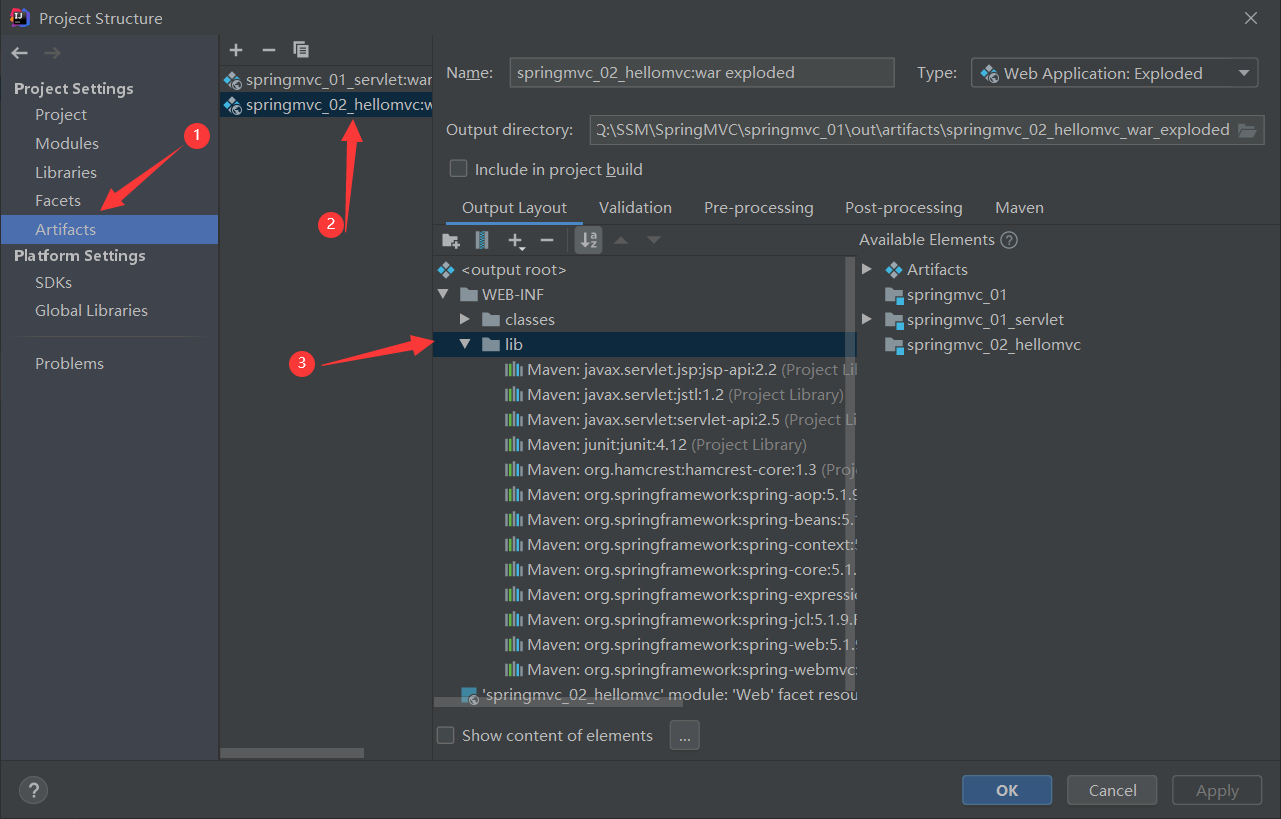Click the Move Up arrow icon

[x=620, y=240]
